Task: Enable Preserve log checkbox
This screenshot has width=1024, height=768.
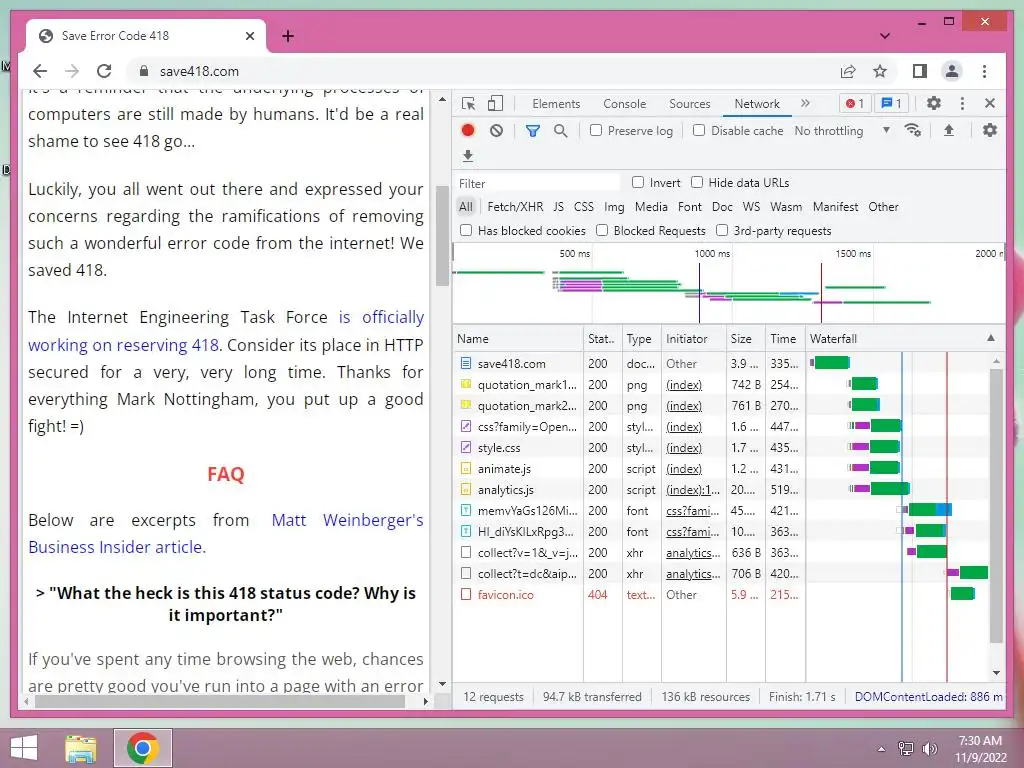Action: (596, 130)
